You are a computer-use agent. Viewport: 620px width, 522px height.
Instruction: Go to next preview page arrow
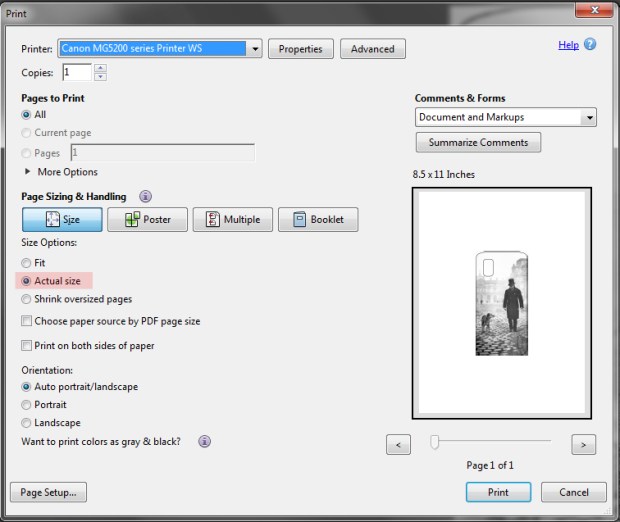click(583, 443)
